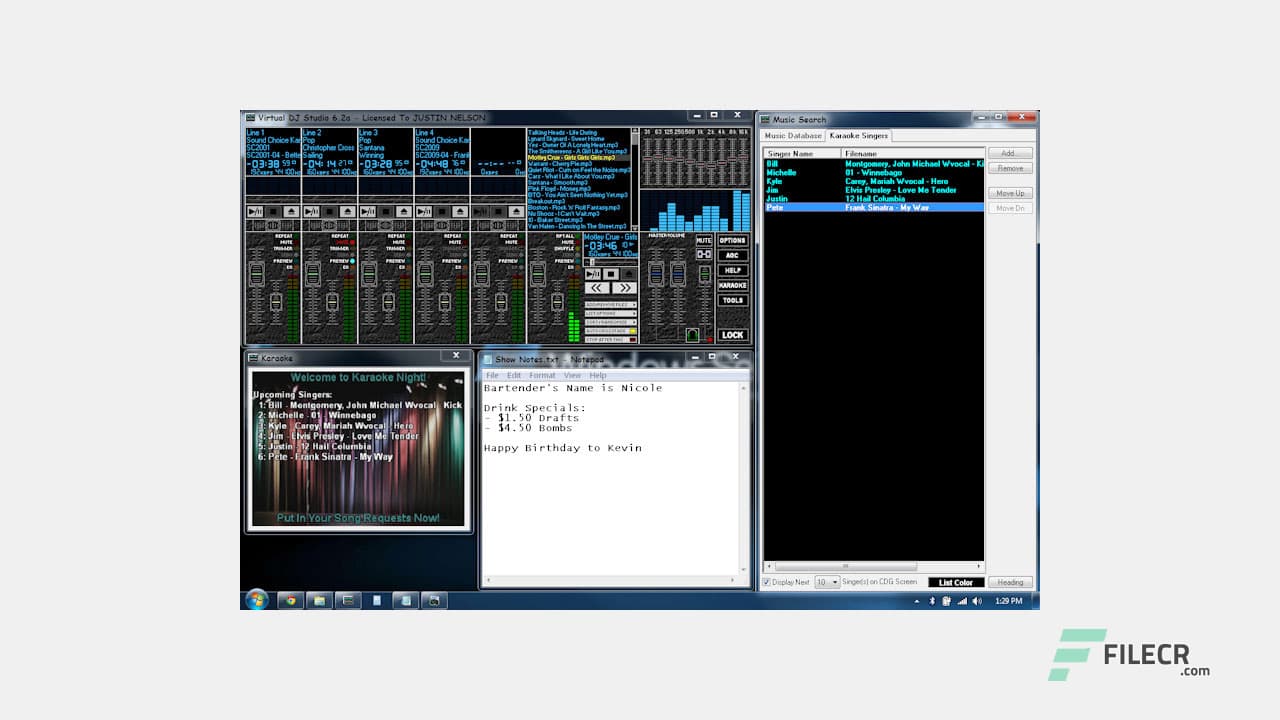Click the headphone preview icon near Master Volume
1280x720 pixels.
pos(692,333)
